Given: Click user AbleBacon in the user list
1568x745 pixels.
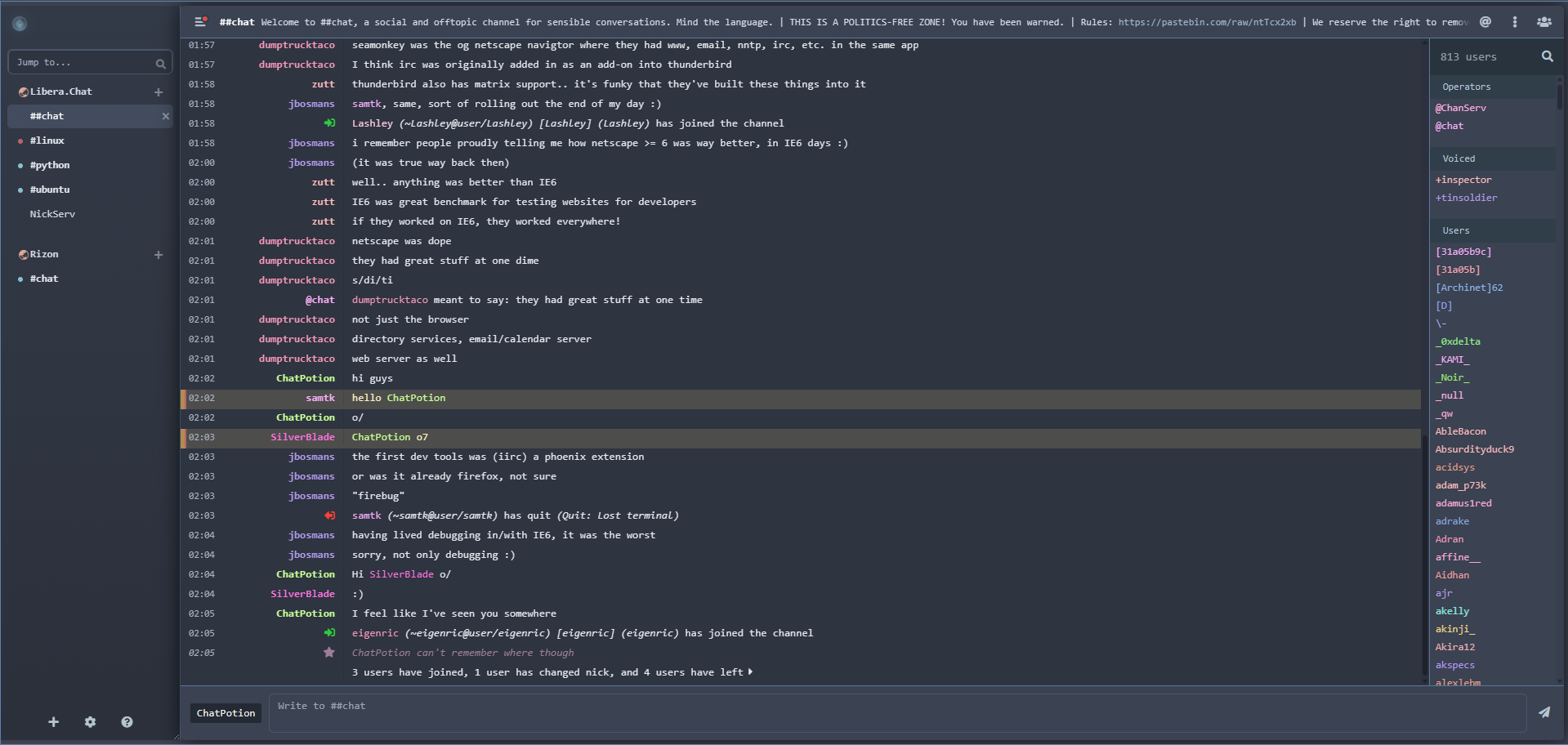Looking at the screenshot, I should coord(1461,431).
